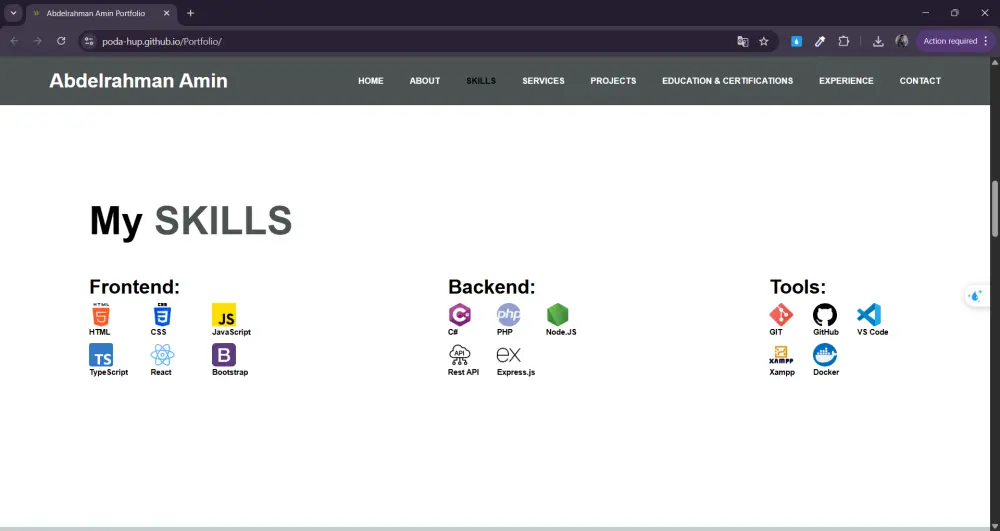Navigate to SERVICES section

pyautogui.click(x=543, y=81)
